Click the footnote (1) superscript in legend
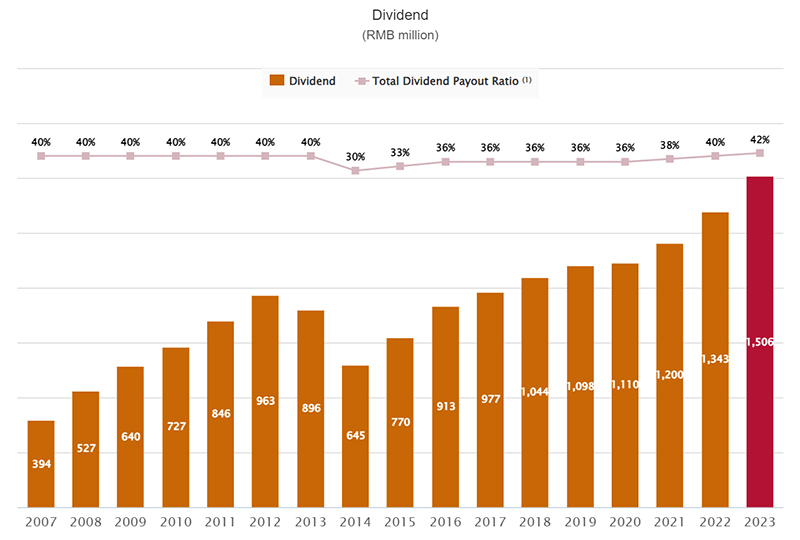Screen dimensions: 800x540 point(527,79)
